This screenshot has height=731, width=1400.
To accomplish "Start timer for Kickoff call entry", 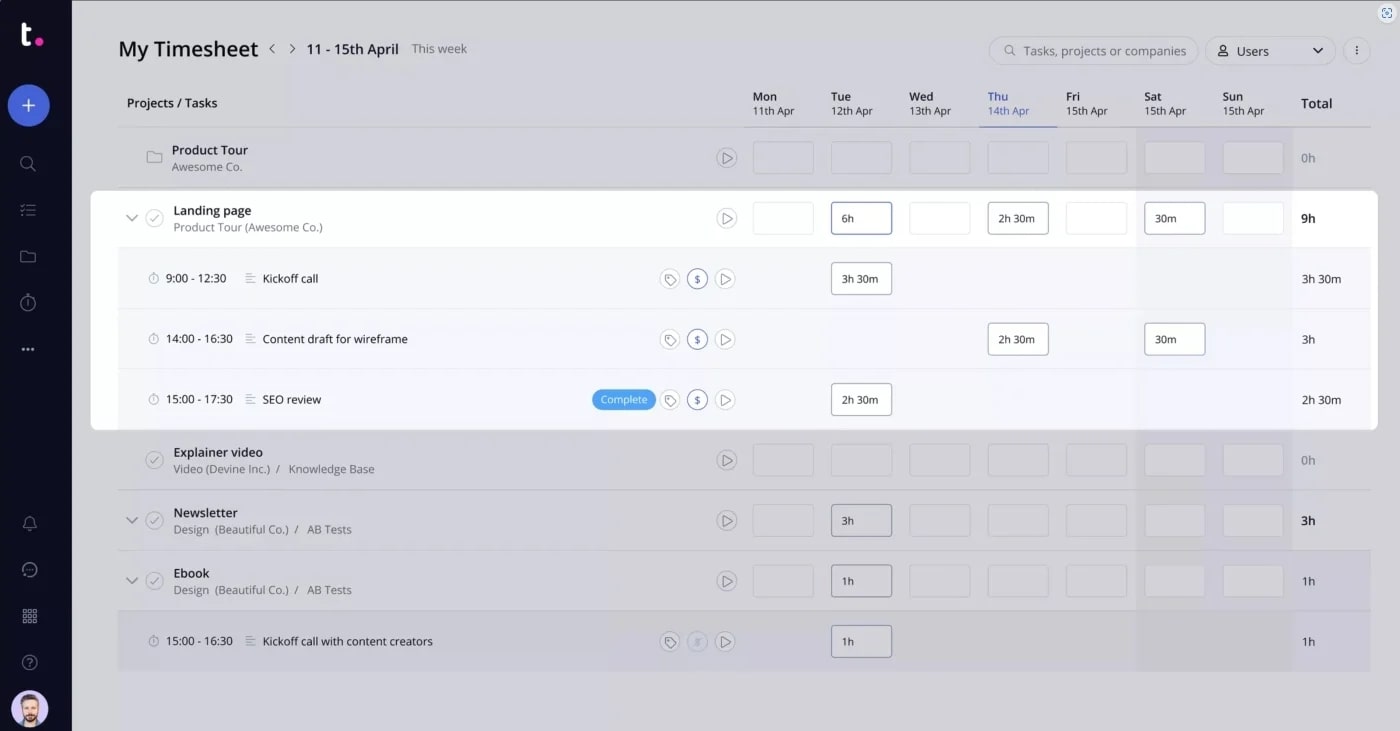I will click(725, 279).
